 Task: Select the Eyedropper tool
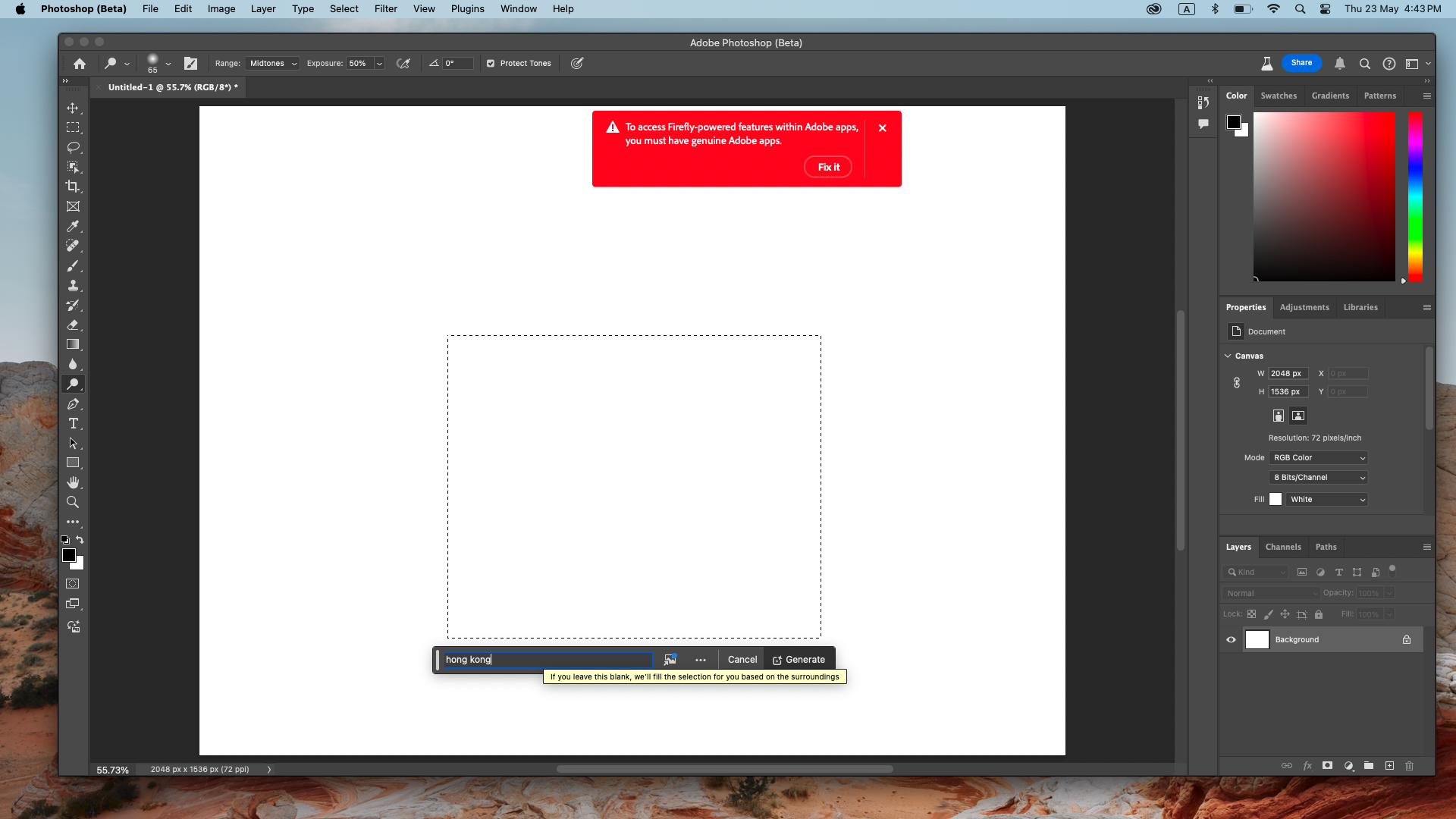tap(73, 226)
